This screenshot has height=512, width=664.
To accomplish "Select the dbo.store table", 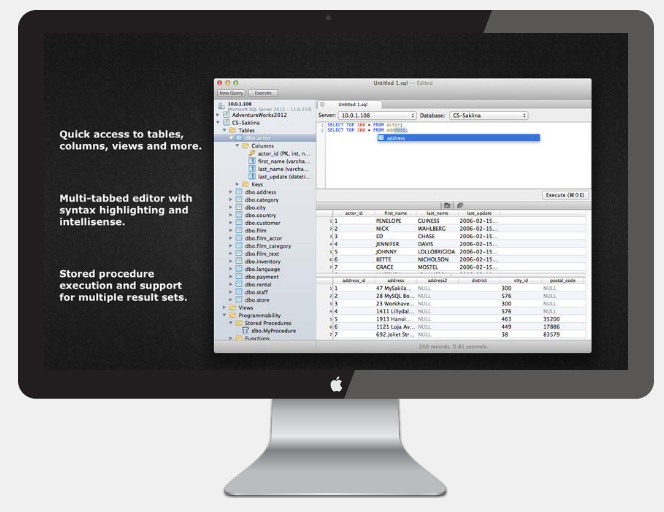I will pos(257,300).
